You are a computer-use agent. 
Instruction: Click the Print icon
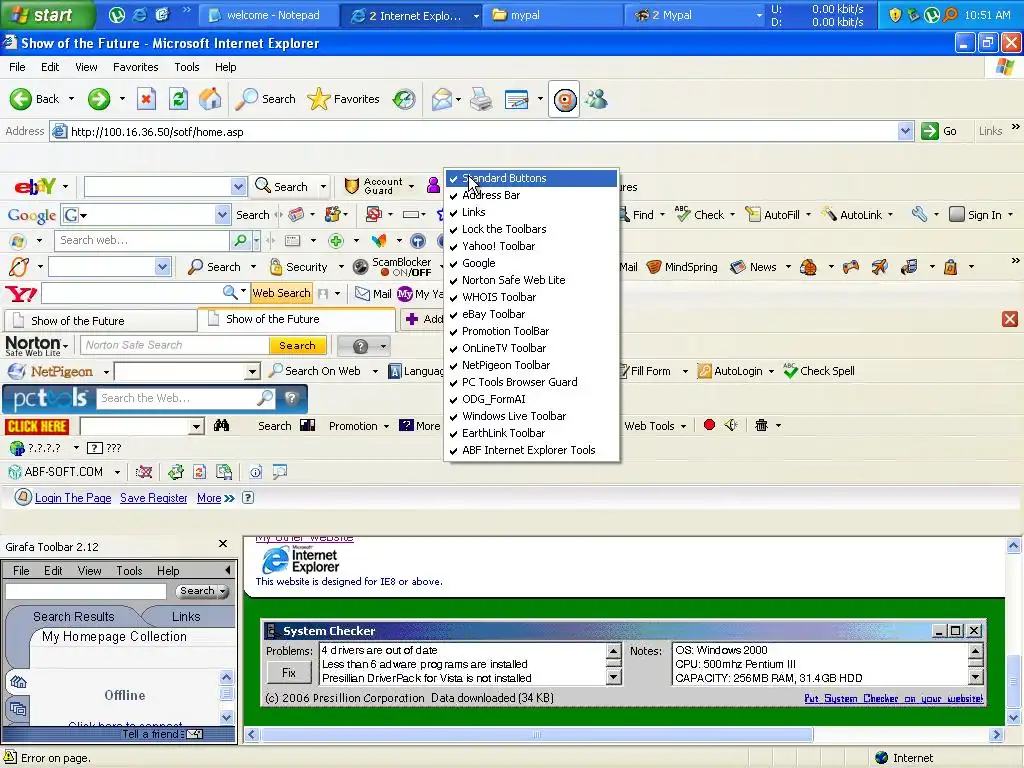click(481, 99)
